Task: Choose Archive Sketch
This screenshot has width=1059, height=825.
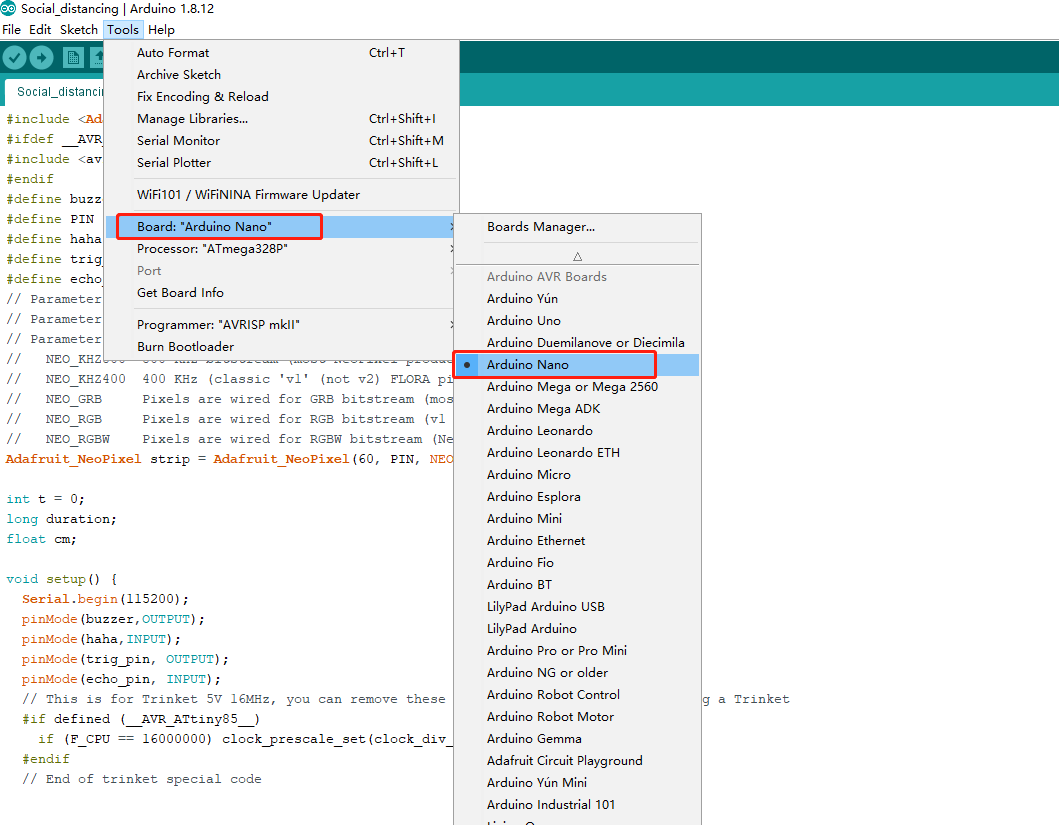Action: [282, 75]
